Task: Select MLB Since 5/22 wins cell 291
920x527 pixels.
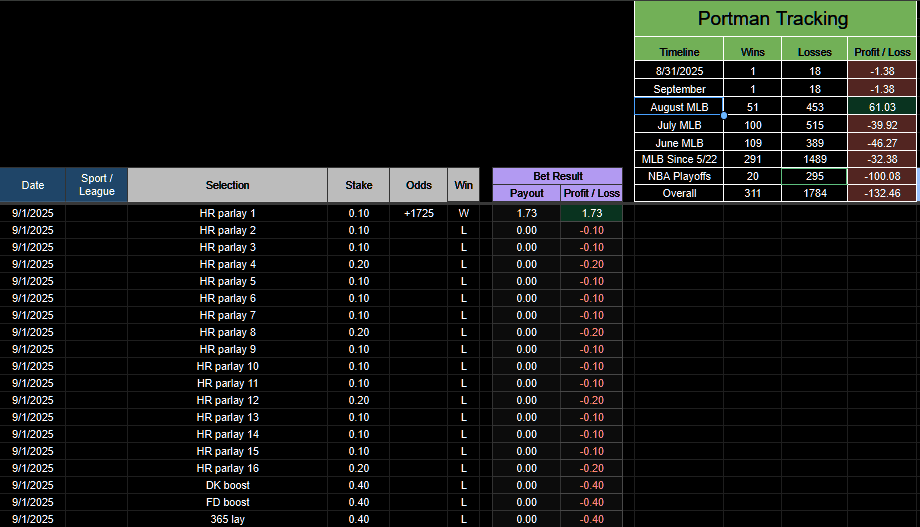Action: 752,159
